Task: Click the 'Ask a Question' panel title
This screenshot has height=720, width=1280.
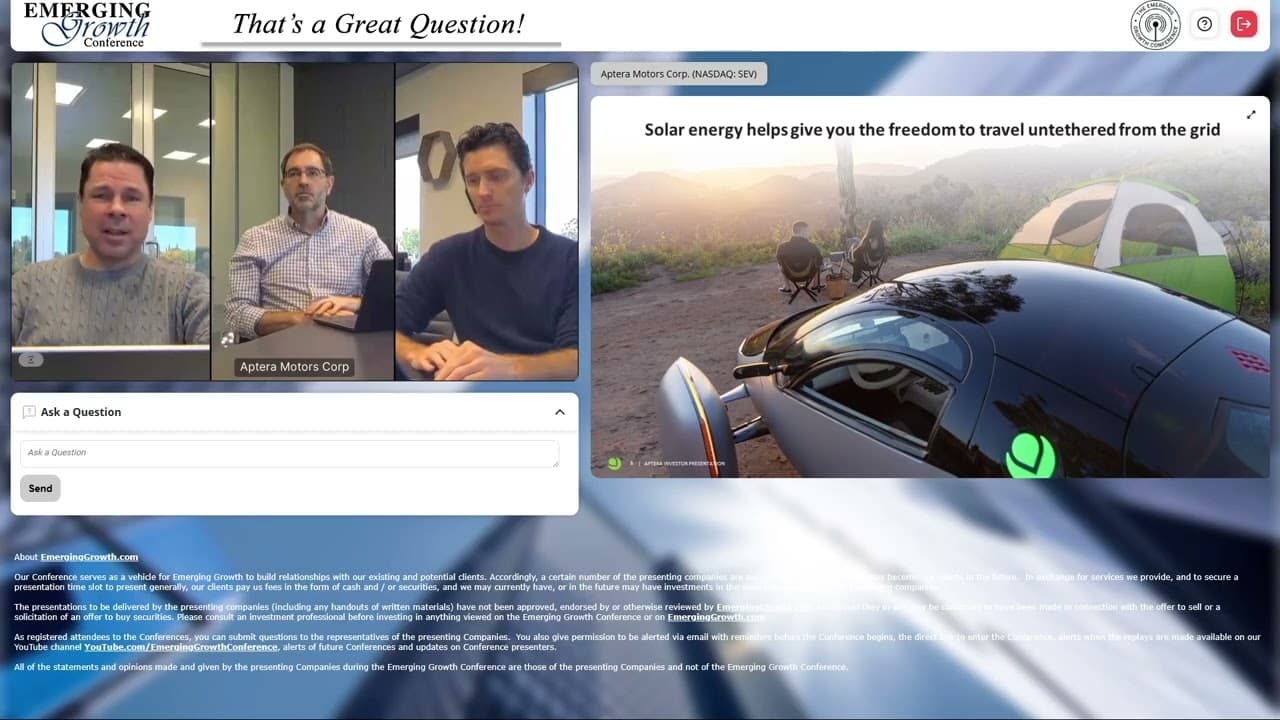Action: click(81, 412)
